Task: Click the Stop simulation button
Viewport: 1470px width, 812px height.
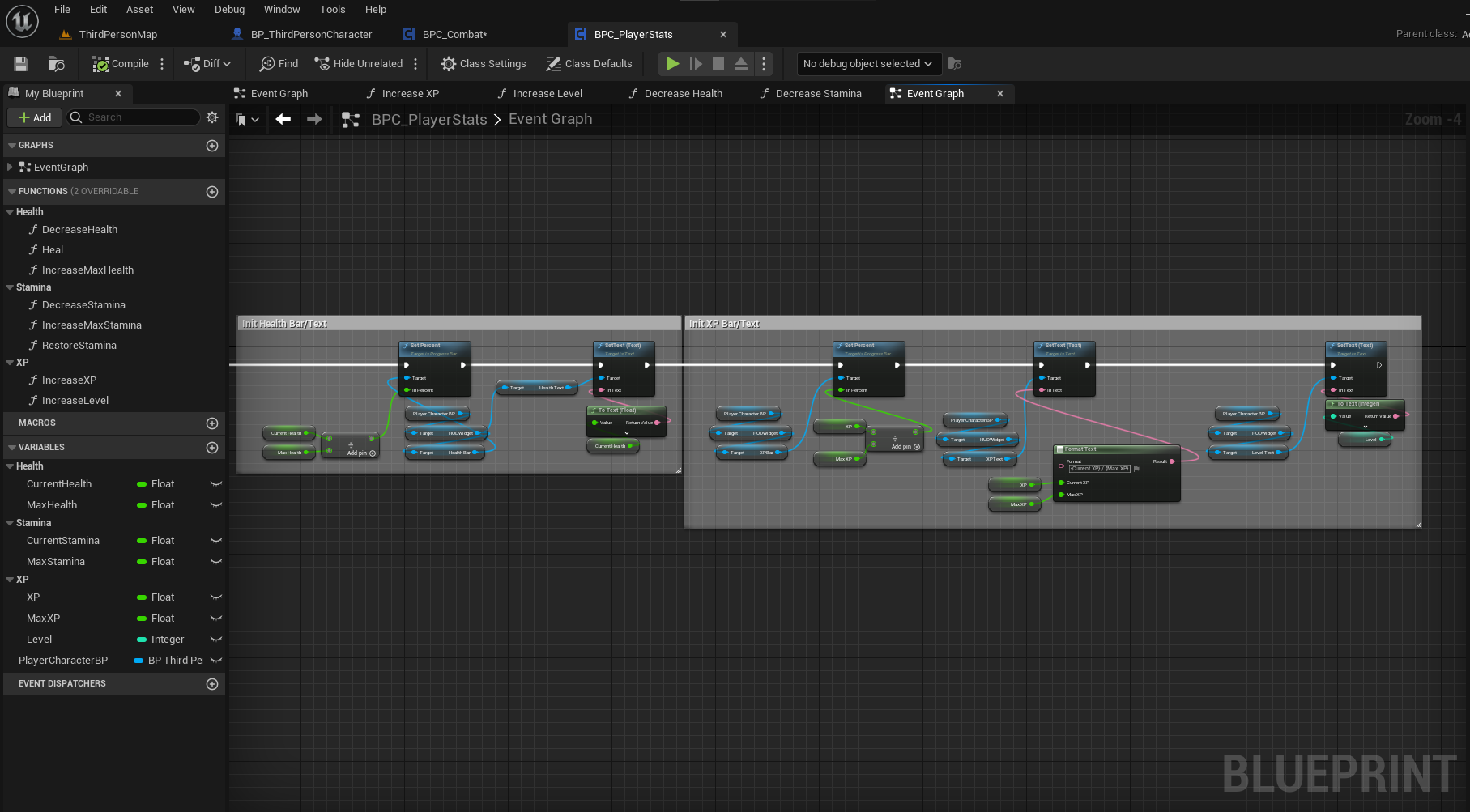Action: pyautogui.click(x=718, y=64)
